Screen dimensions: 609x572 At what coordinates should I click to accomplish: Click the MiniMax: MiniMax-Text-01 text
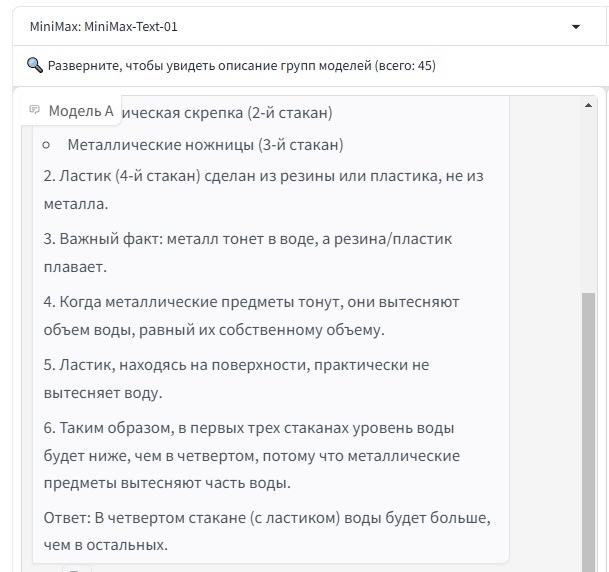[x=104, y=27]
